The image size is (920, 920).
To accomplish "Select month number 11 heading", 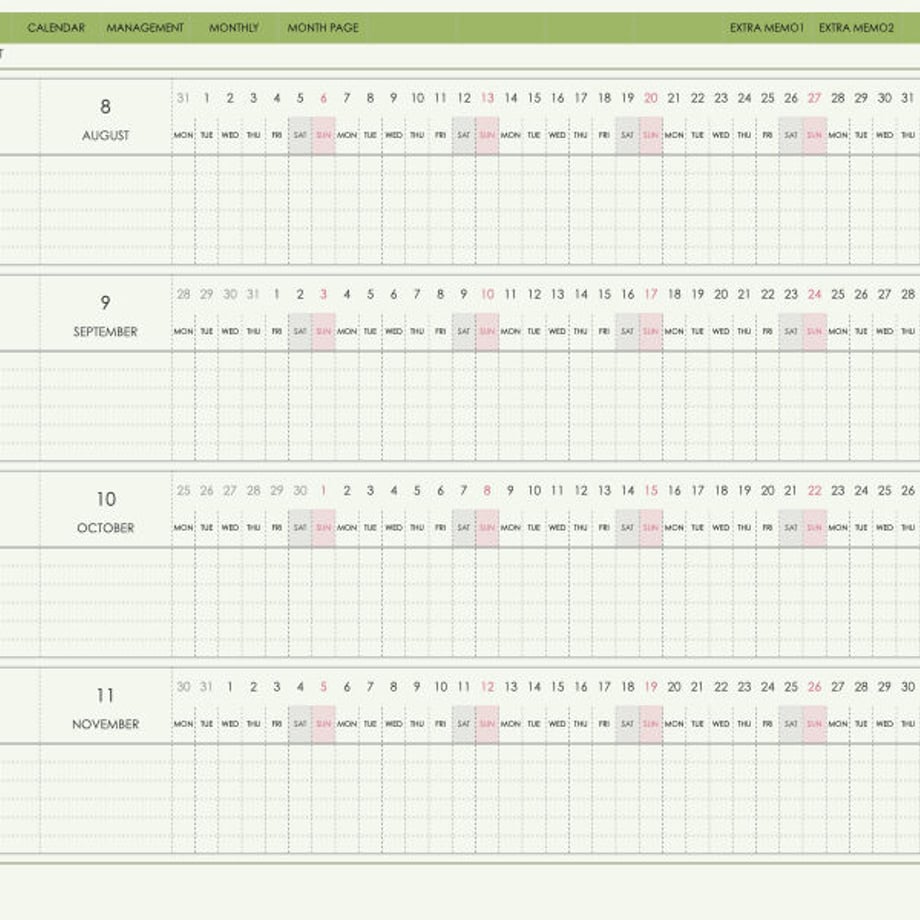I will click(x=106, y=695).
